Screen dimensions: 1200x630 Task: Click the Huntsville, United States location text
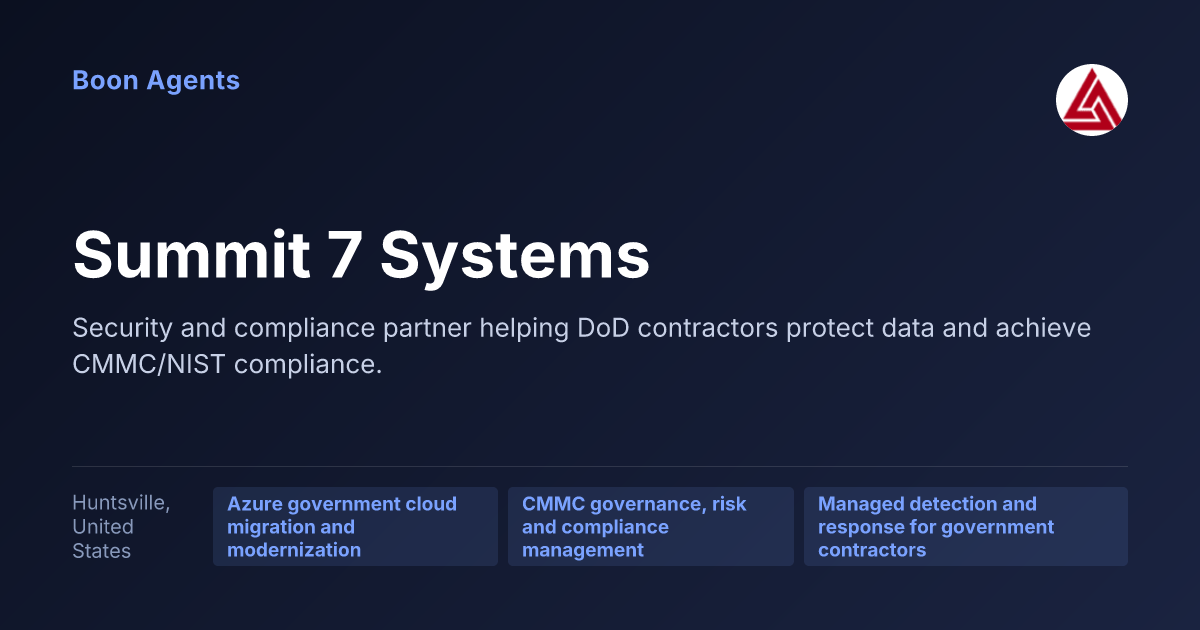click(121, 527)
